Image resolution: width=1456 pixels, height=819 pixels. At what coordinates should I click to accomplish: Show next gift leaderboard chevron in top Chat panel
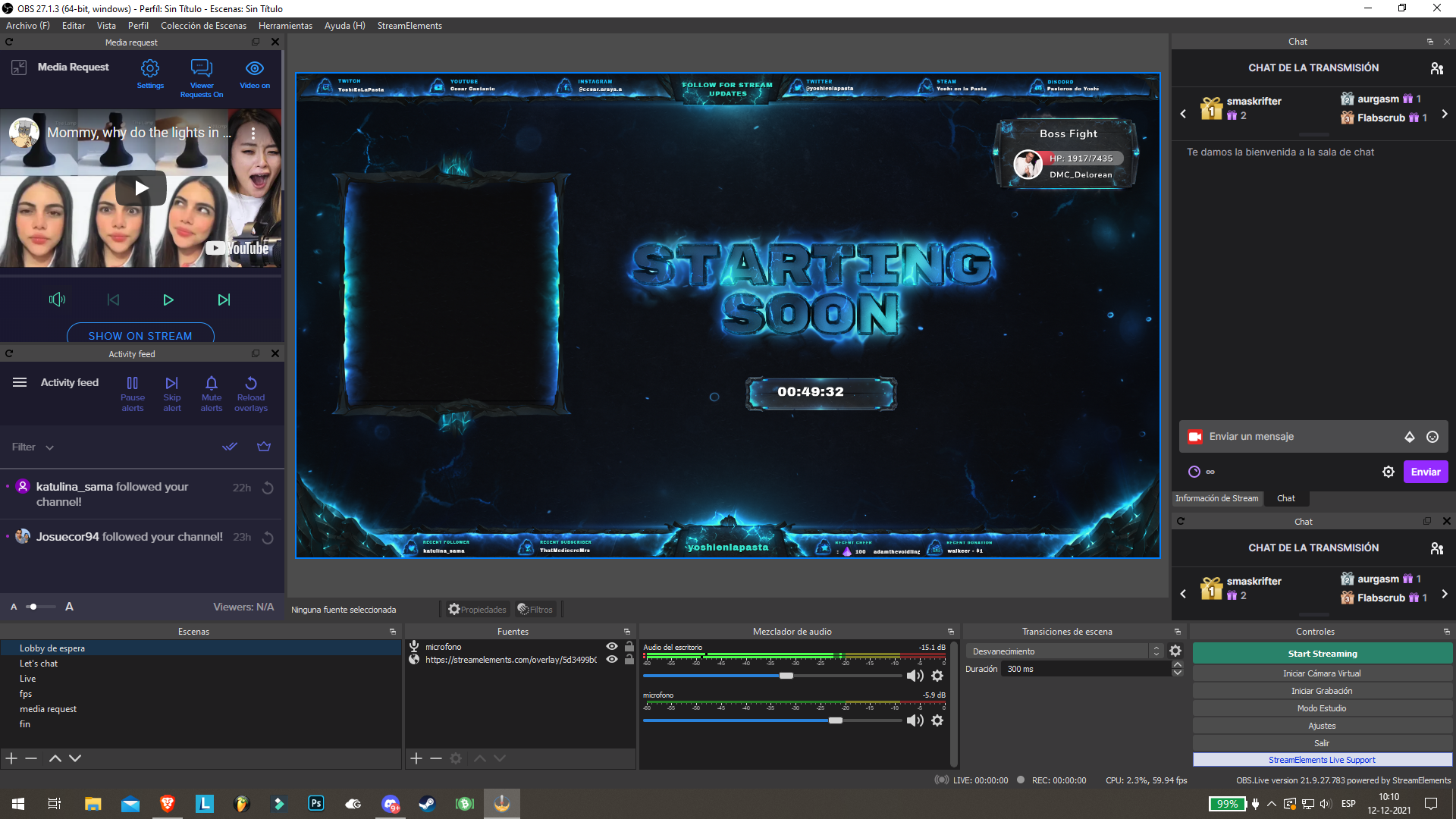tap(1445, 114)
